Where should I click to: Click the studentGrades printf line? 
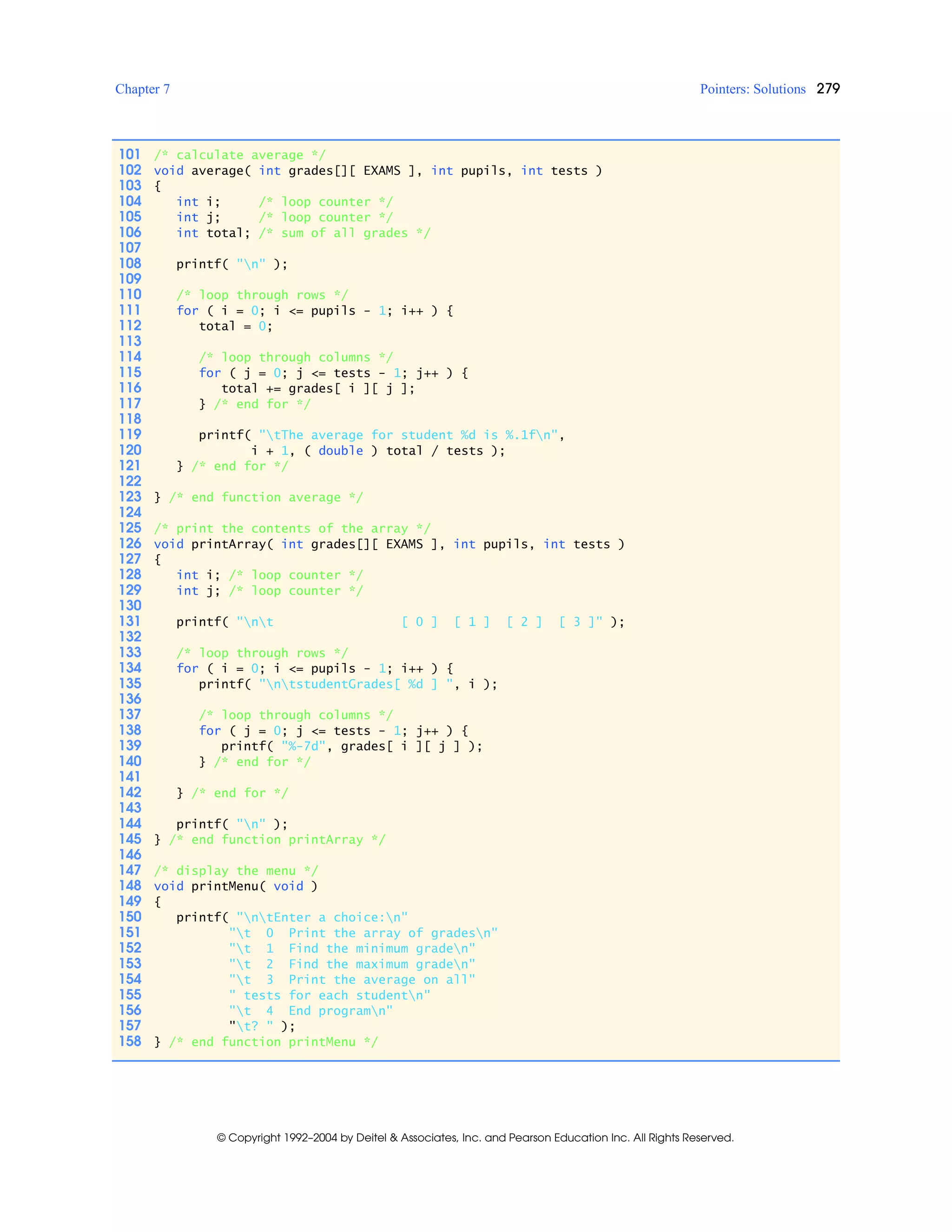(347, 684)
